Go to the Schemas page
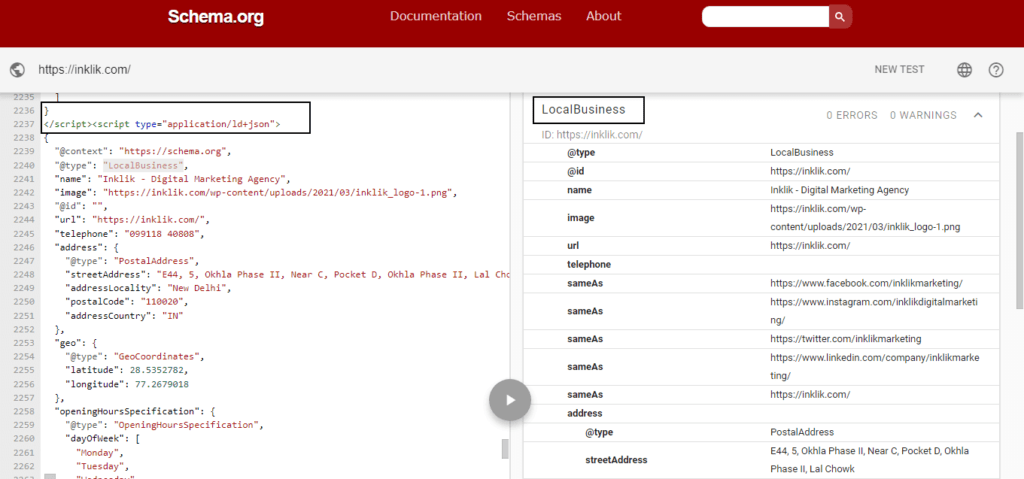 click(534, 16)
